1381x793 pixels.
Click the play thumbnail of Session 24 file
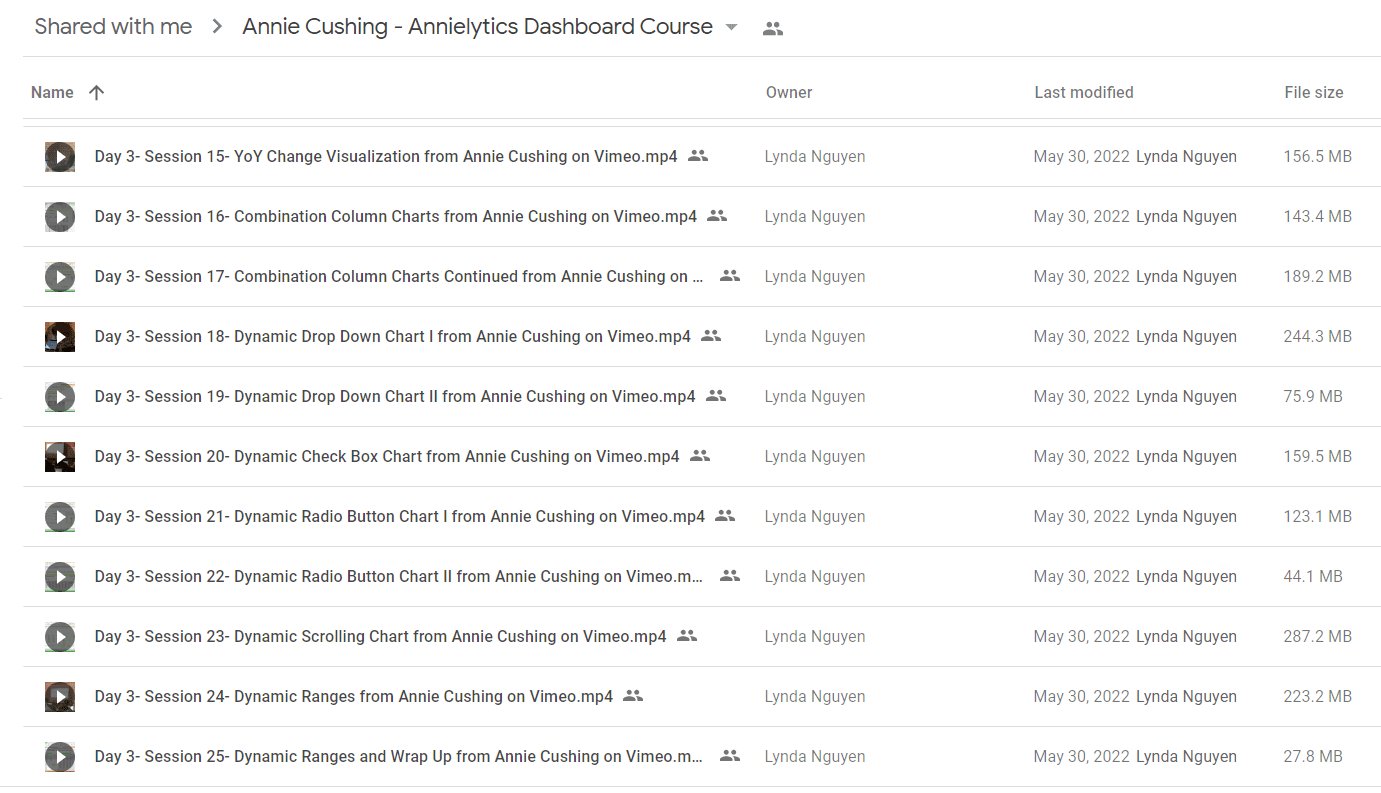(60, 697)
